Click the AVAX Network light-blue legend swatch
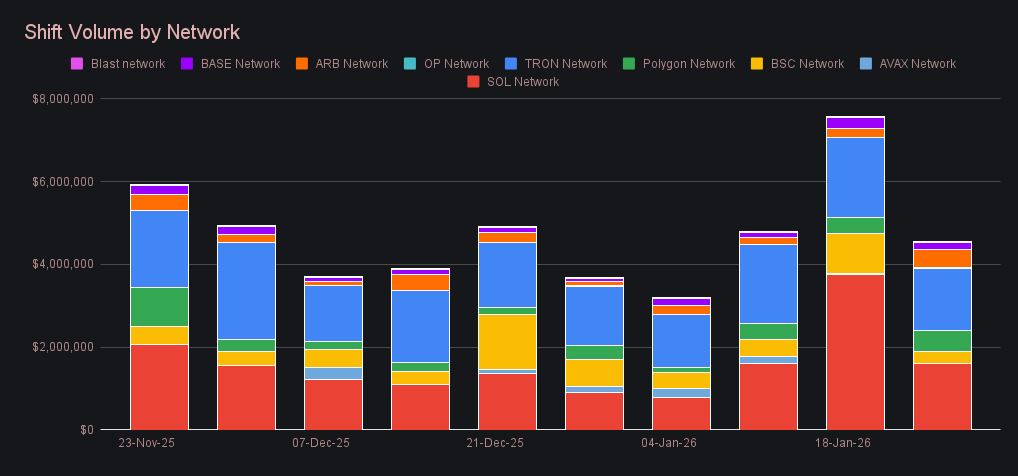Image resolution: width=1018 pixels, height=476 pixels. coord(866,64)
